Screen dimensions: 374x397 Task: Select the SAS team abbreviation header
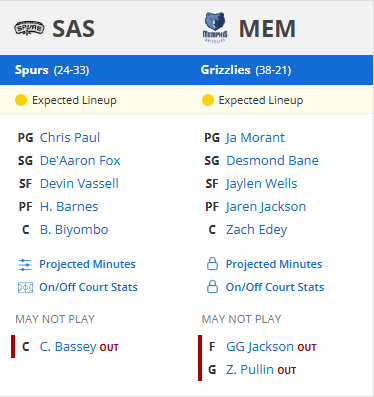(x=74, y=29)
